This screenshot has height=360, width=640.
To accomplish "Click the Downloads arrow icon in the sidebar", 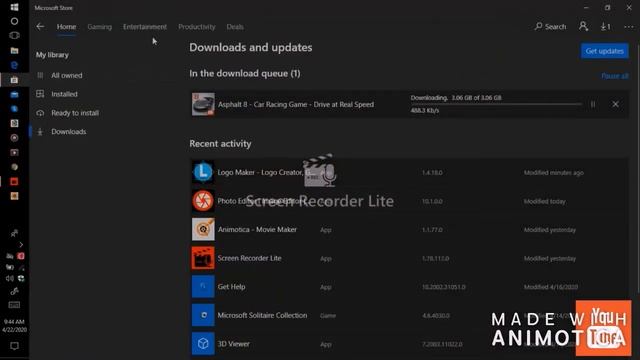I will (40, 132).
